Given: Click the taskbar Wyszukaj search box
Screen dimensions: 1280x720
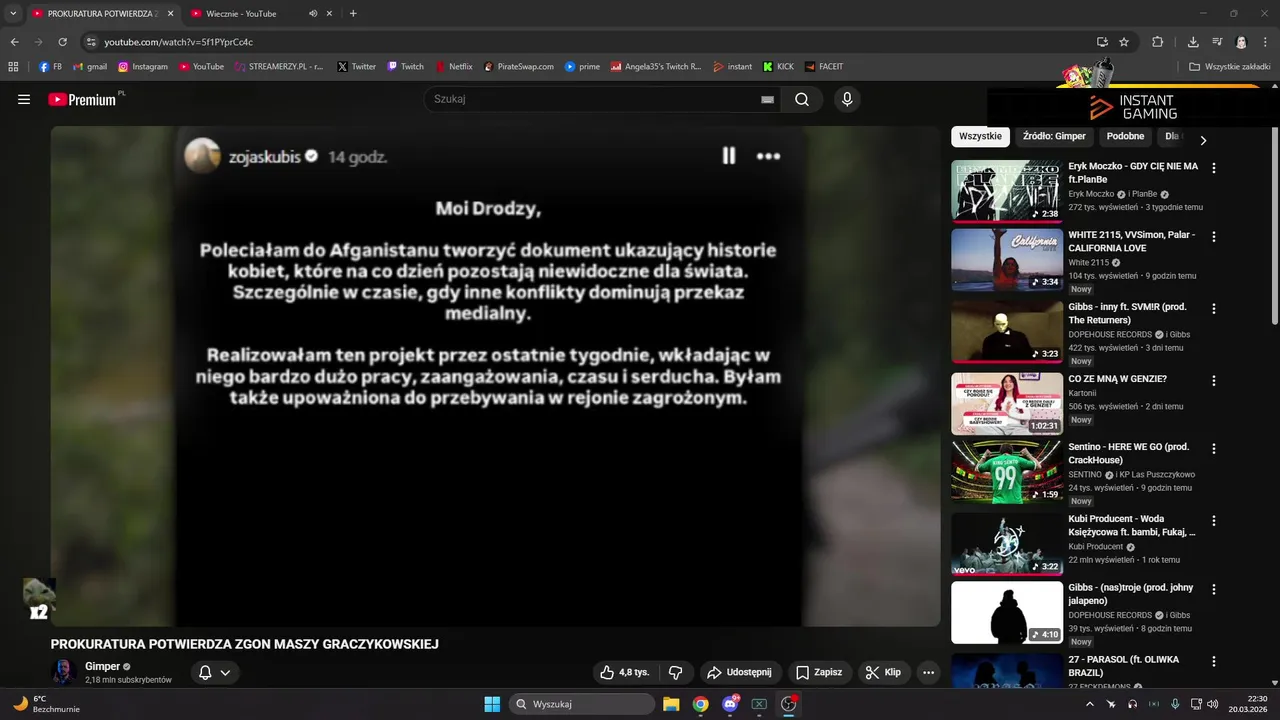Looking at the screenshot, I should tap(582, 704).
